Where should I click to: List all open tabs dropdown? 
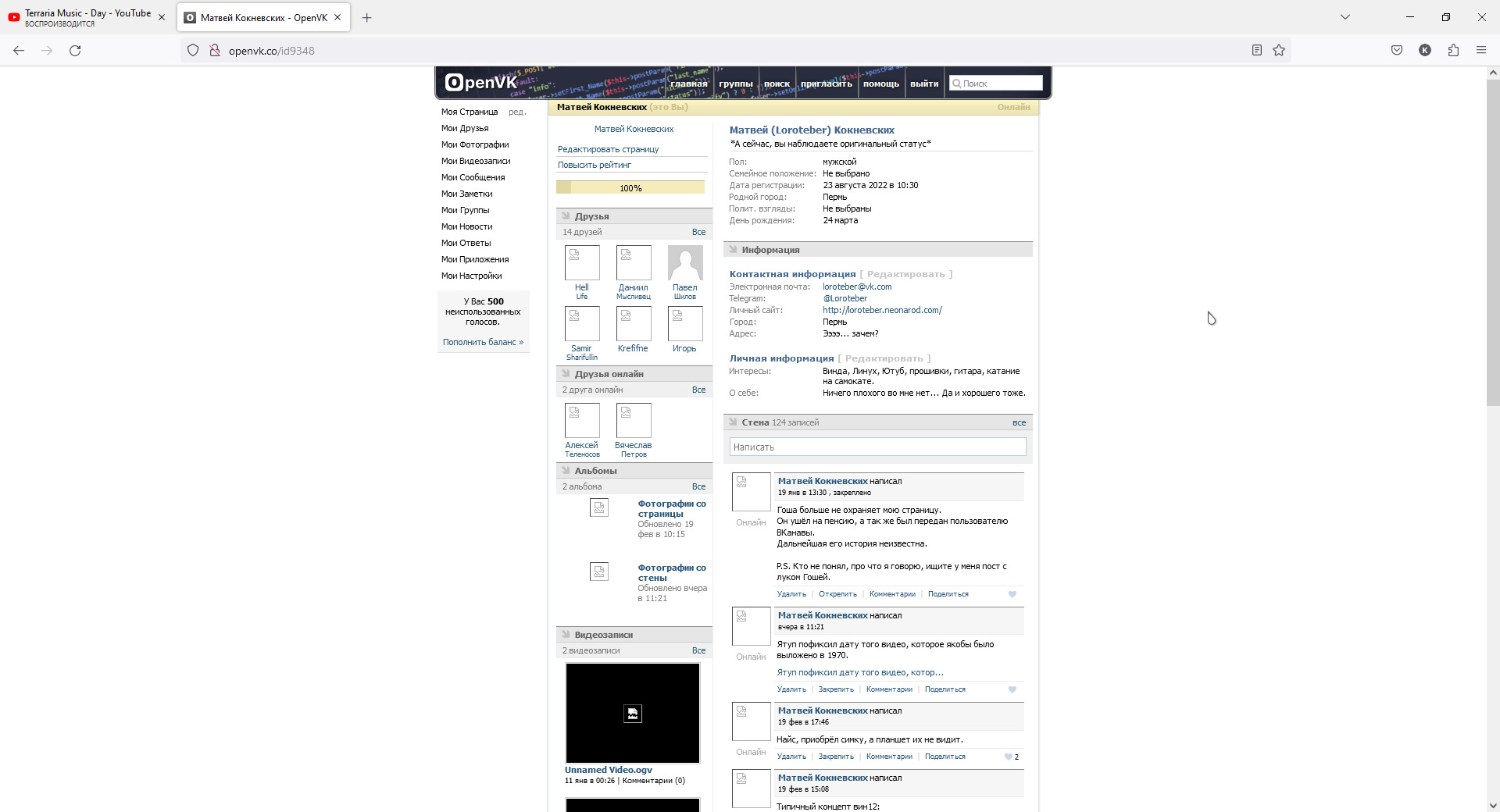point(1345,17)
